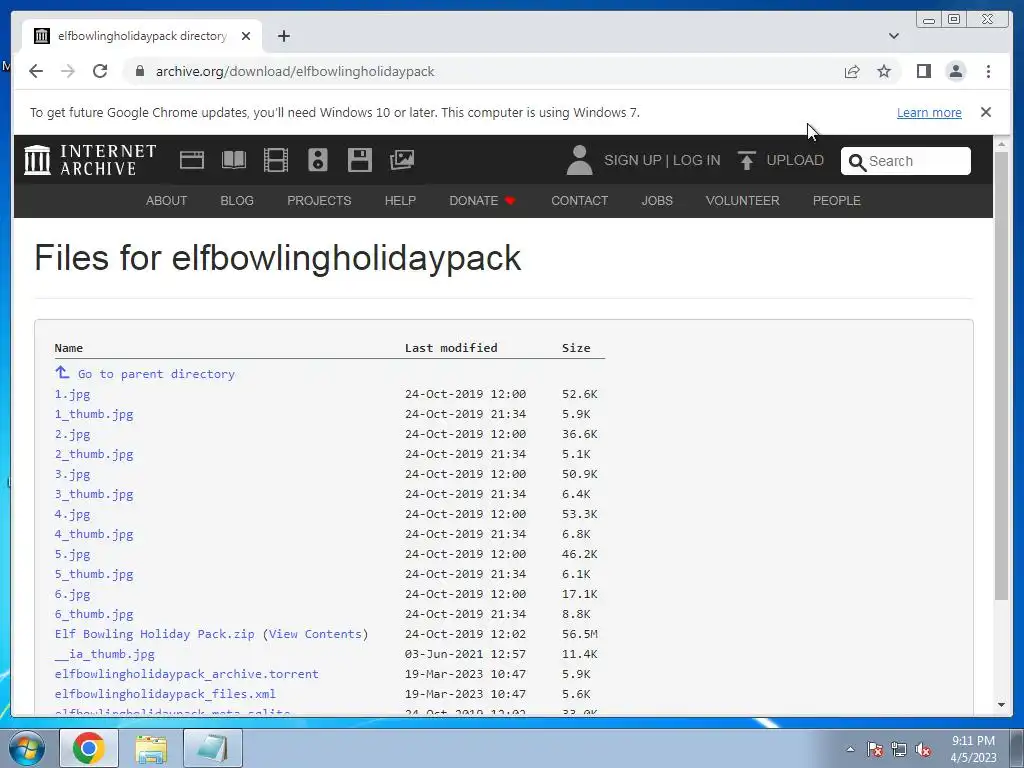Open the 6.jpg file link
1024x768 pixels.
72,594
